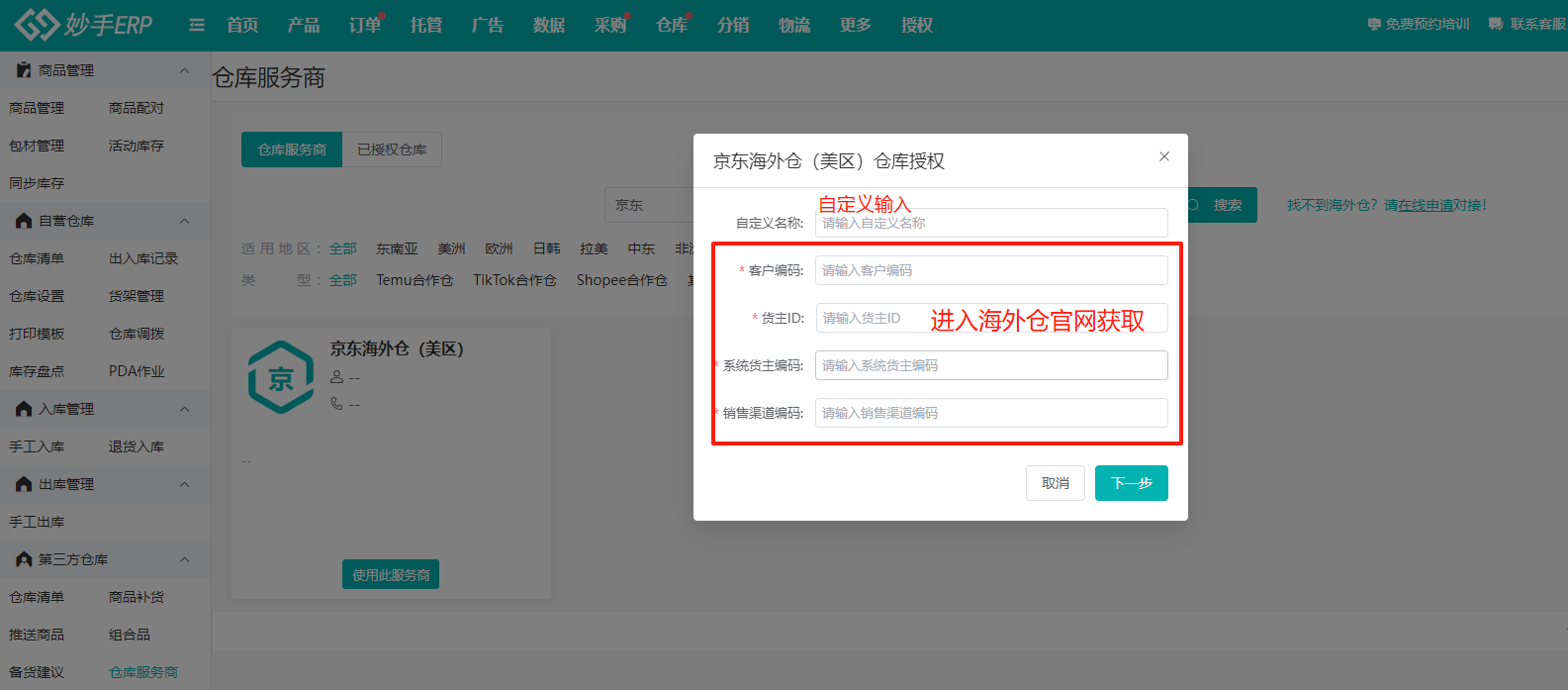Switch to the 已授权仓库 tab
This screenshot has height=690, width=1568.
coord(392,149)
